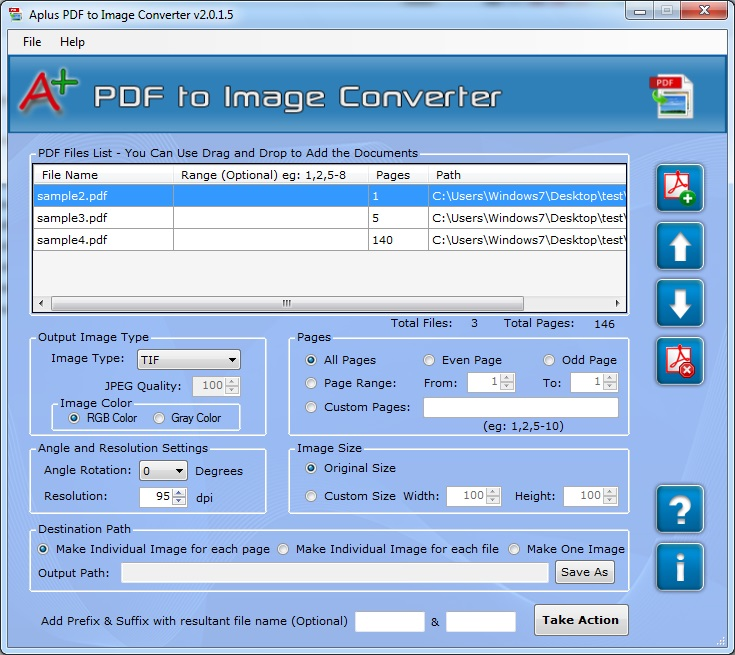Select the sample4.pdf row
The image size is (735, 655).
pyautogui.click(x=330, y=240)
